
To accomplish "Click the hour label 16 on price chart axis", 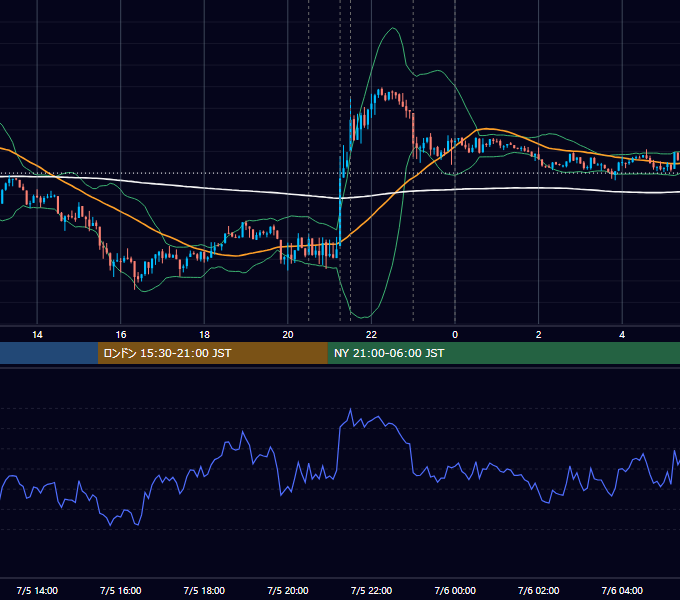I will [x=121, y=335].
